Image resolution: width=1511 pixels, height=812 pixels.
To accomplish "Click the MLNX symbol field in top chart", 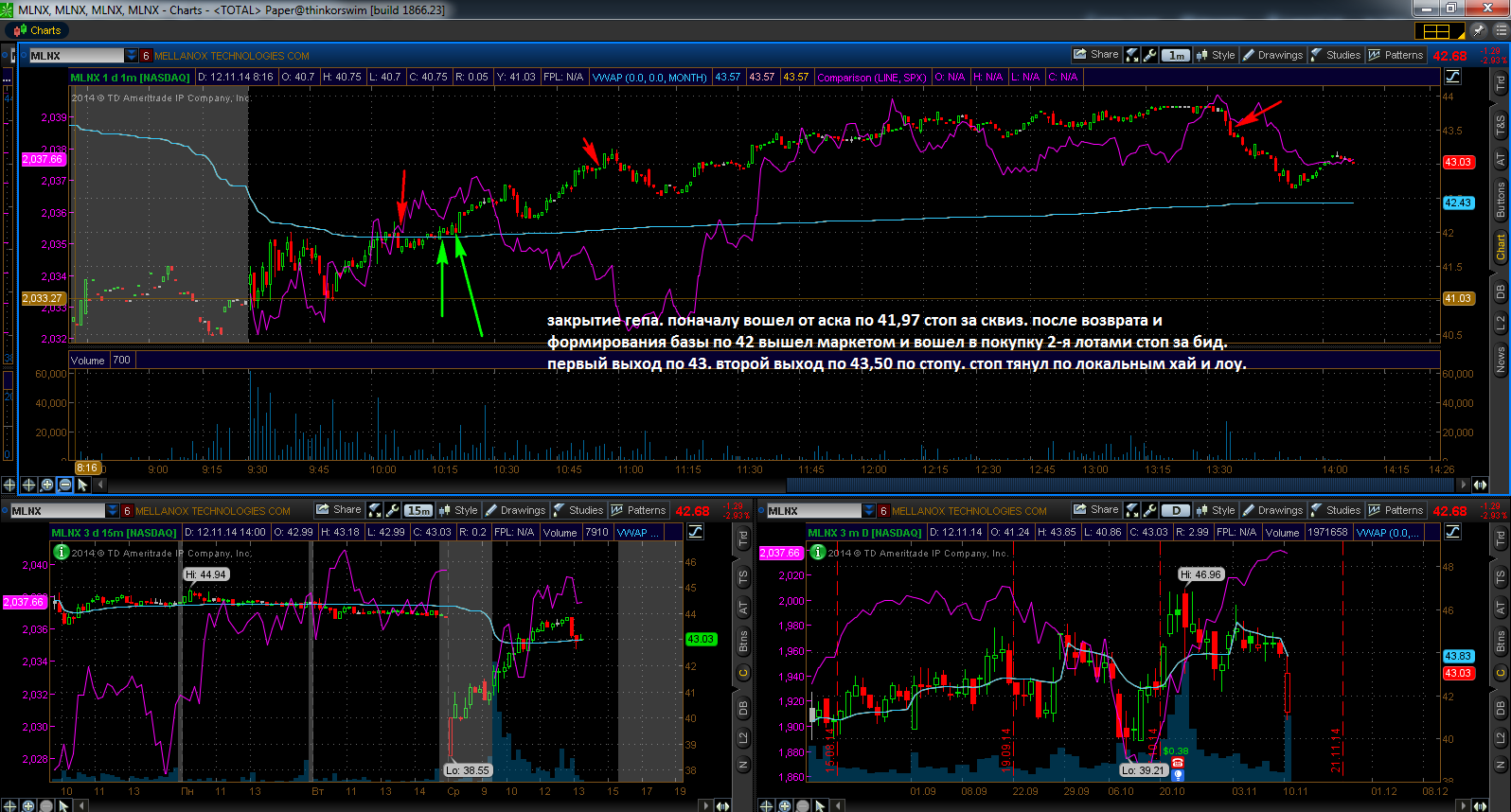I will point(76,56).
